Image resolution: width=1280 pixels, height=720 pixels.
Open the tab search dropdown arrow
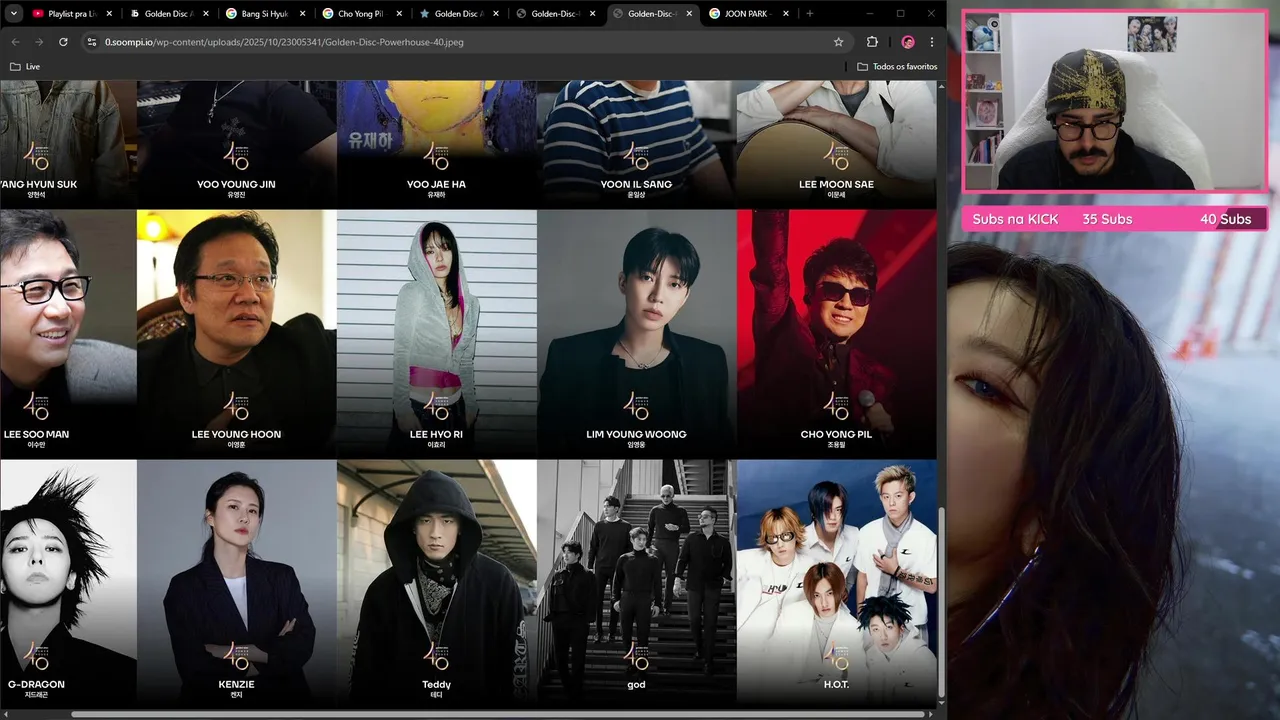(14, 14)
